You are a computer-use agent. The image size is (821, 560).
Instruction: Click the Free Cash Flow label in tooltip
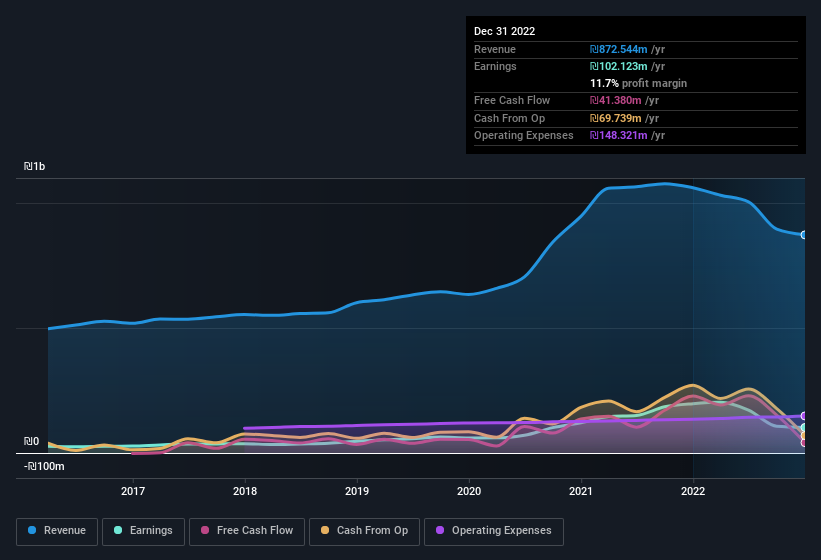click(x=512, y=100)
